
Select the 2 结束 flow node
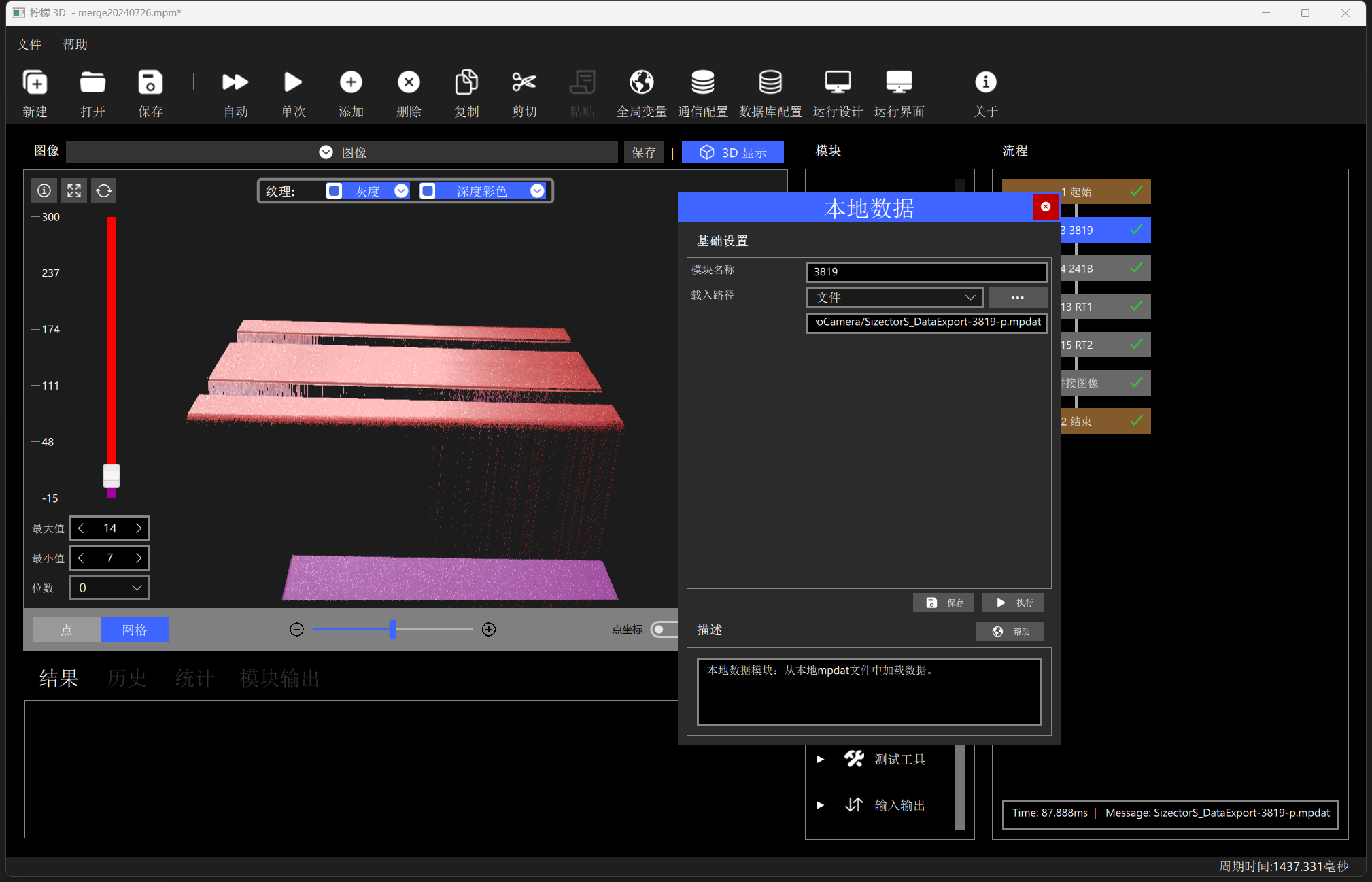[1105, 421]
